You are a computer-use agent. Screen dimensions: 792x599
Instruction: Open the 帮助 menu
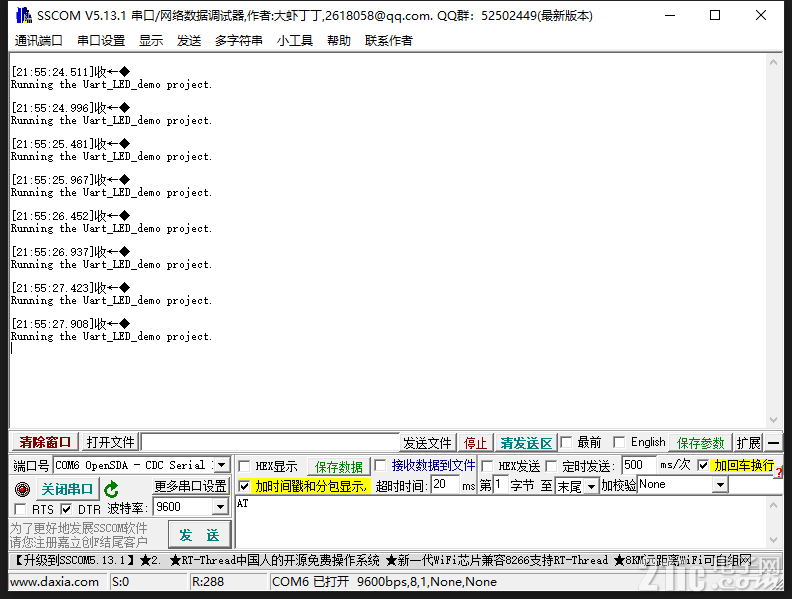tap(338, 40)
